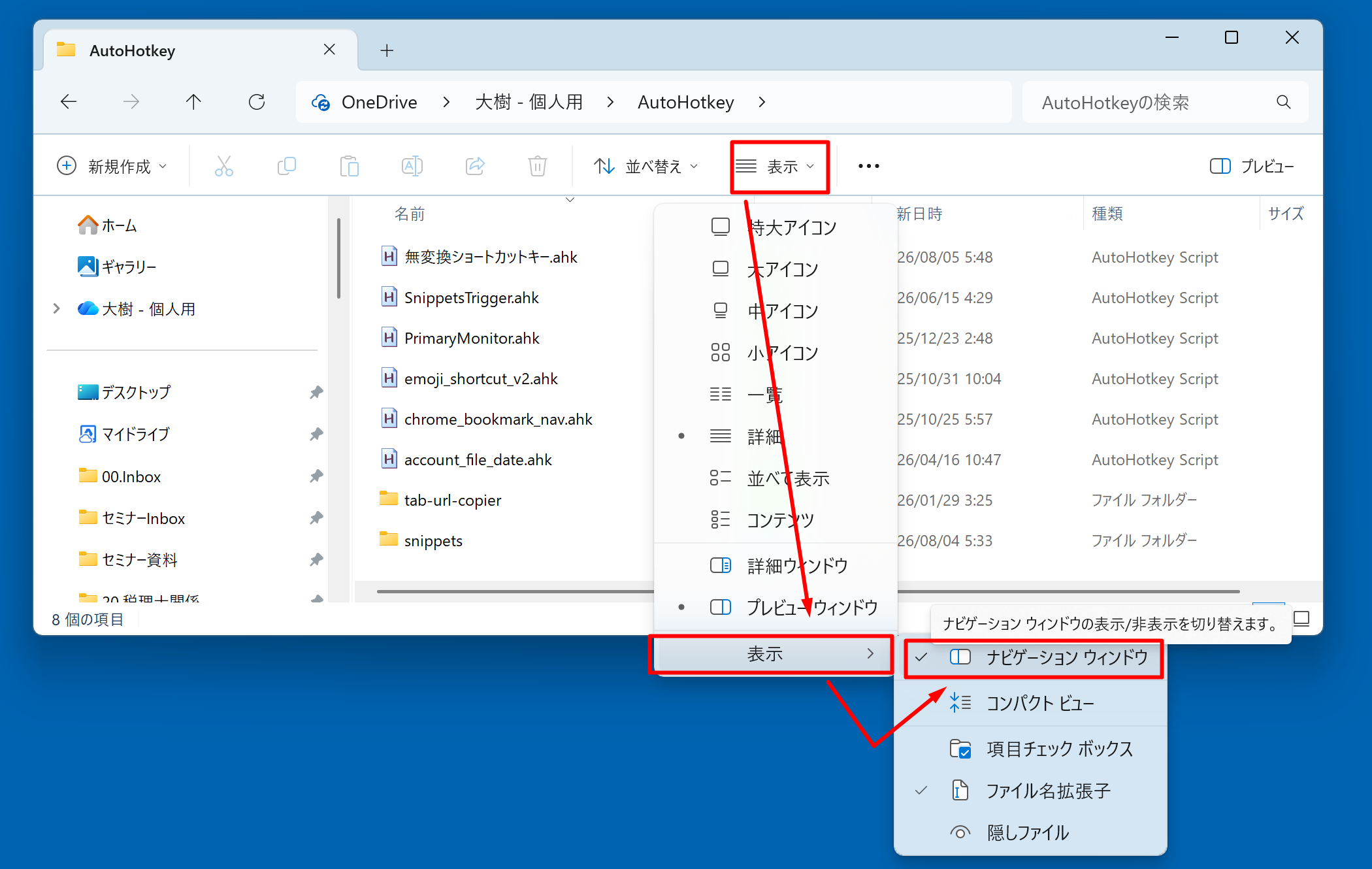Expand the 大樹 - 個人用 tree node
1372x869 pixels.
tap(56, 308)
